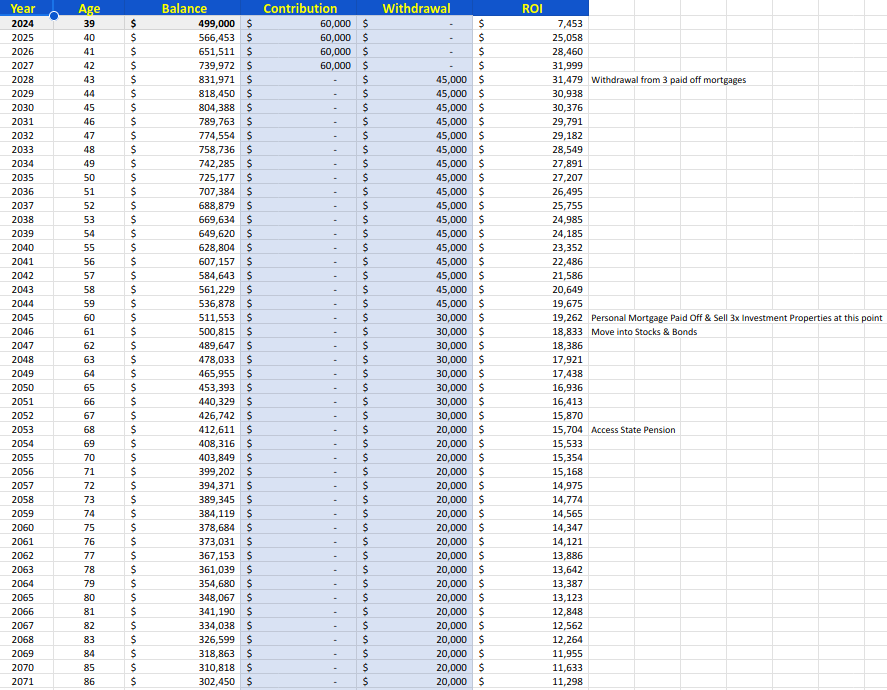Click the 'Access State Pension' note
This screenshot has width=887, height=690.
(x=633, y=430)
